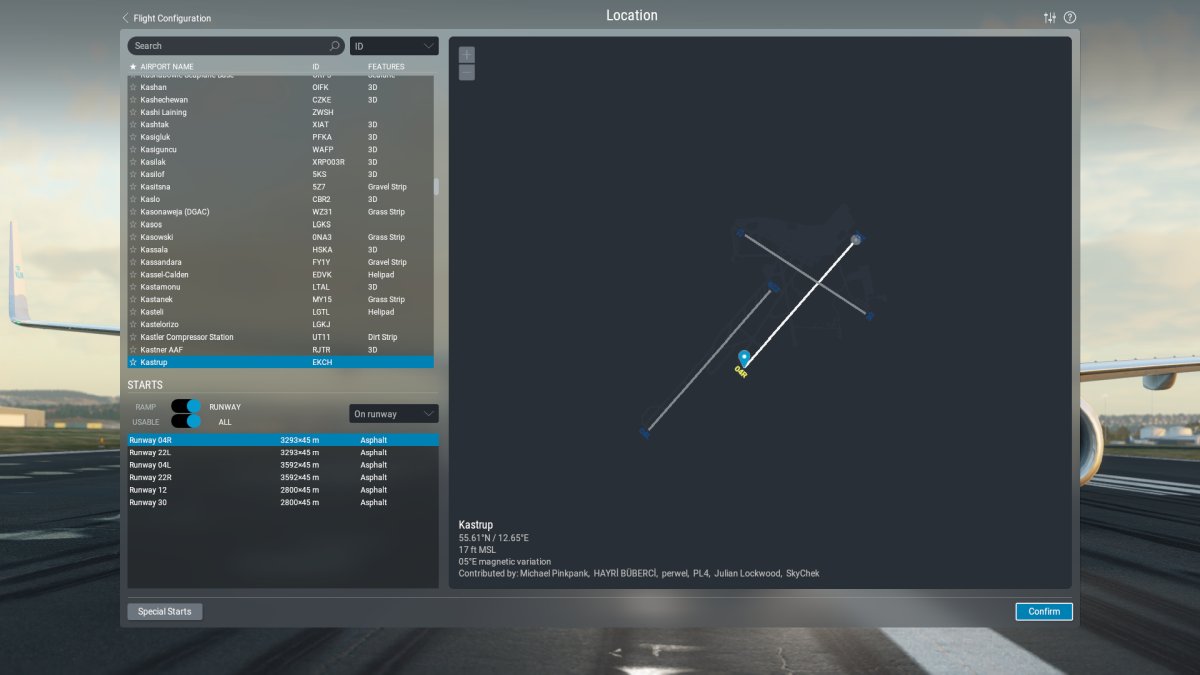Favorite the Kasilak airport star
The image size is (1200, 675).
[133, 162]
